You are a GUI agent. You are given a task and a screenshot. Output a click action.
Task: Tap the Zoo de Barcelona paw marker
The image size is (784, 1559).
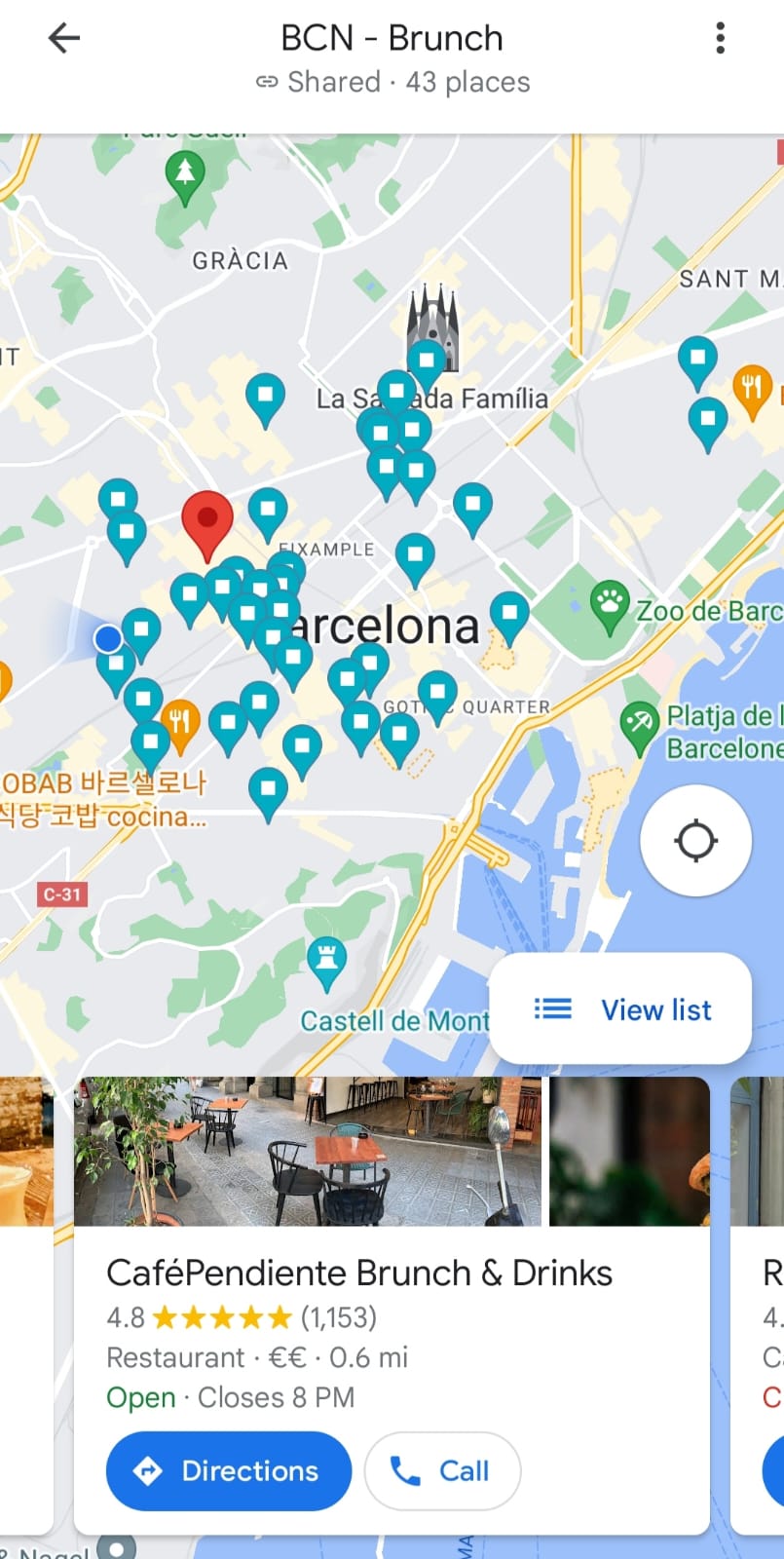coord(611,606)
